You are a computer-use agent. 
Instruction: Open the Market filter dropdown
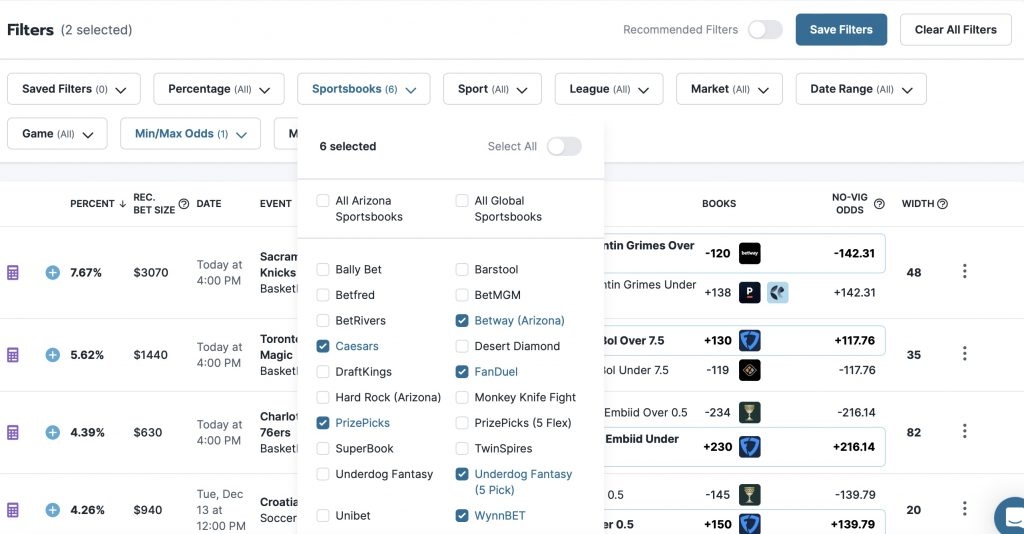point(729,89)
